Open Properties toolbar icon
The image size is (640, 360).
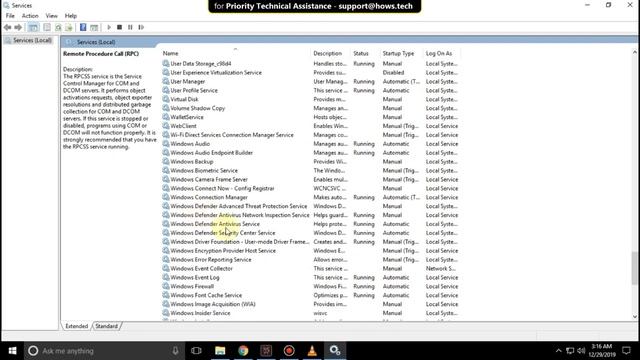click(x=47, y=27)
